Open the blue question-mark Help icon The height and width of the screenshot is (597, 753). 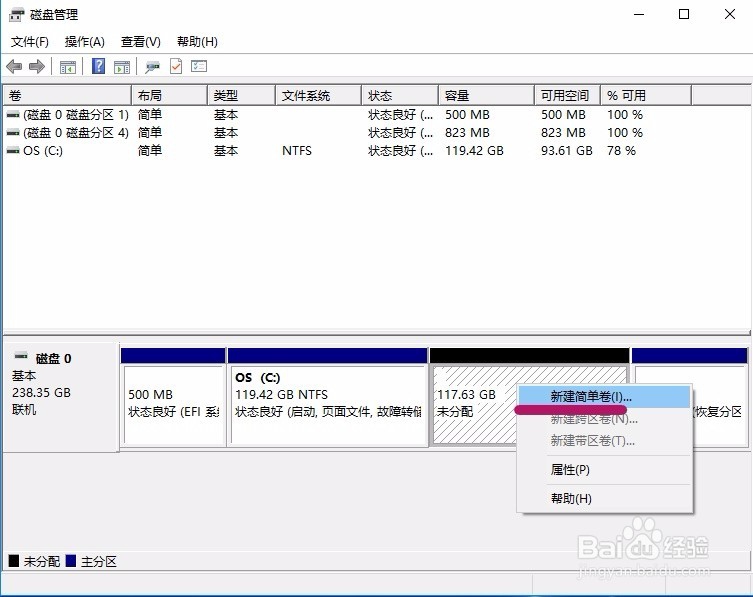pyautogui.click(x=98, y=66)
